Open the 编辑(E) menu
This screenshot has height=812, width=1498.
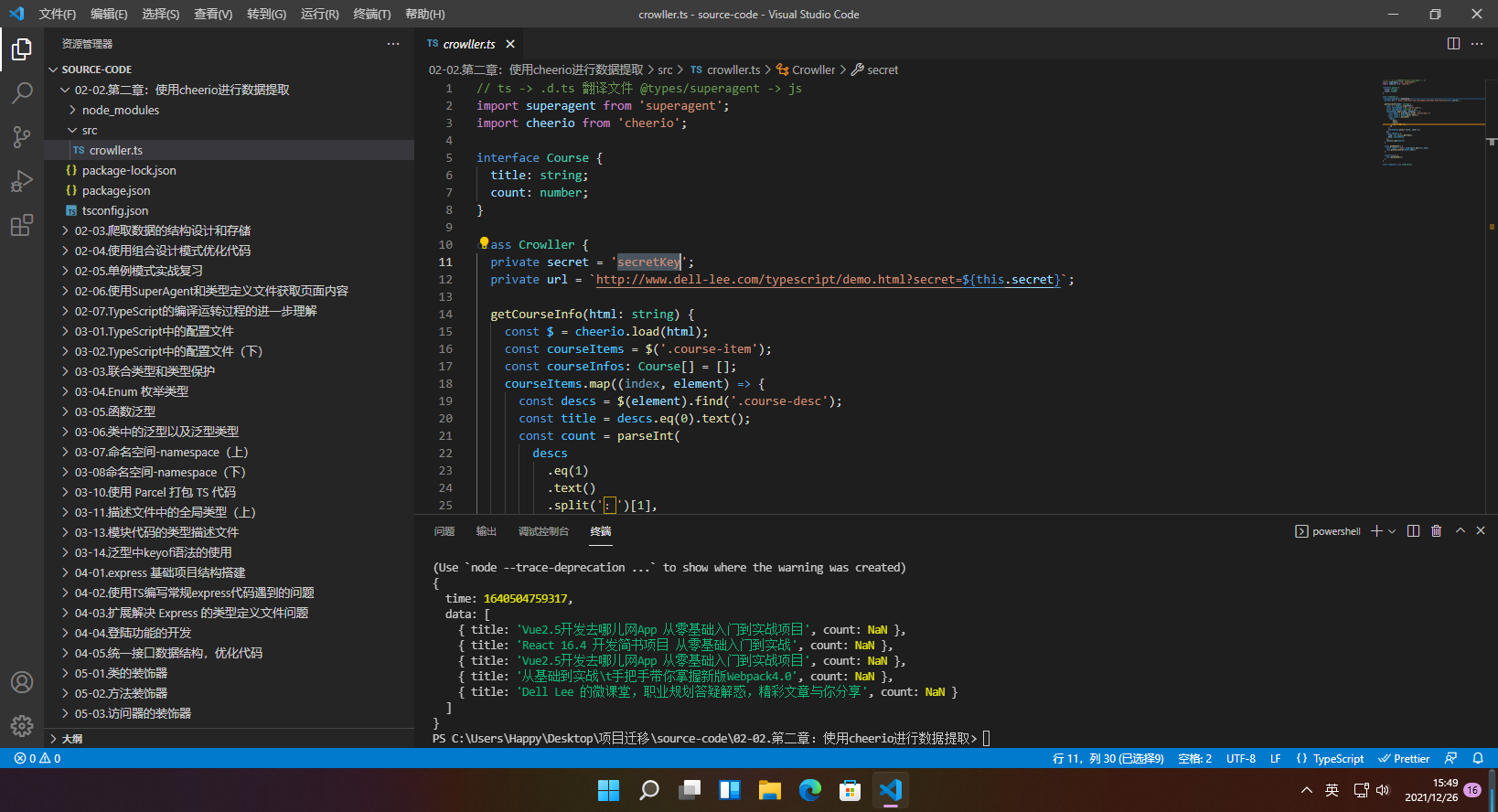pos(109,15)
